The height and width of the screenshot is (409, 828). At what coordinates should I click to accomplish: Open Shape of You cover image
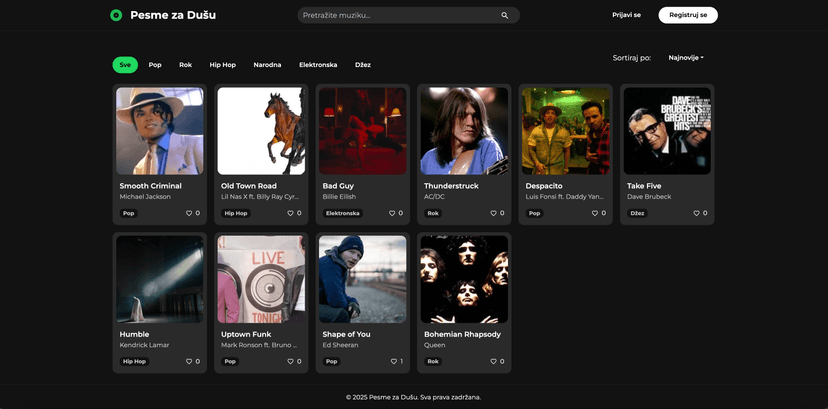(x=363, y=279)
